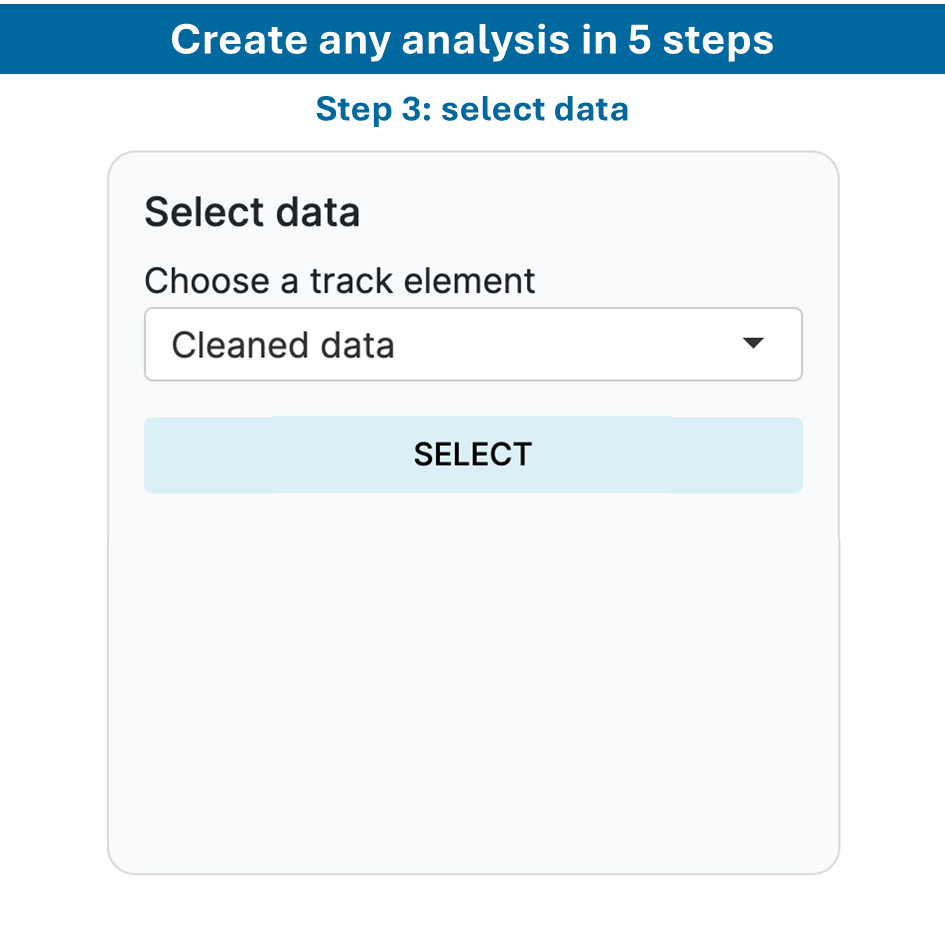Click the "Step 3: select data" subtitle
This screenshot has width=945, height=945.
click(472, 108)
